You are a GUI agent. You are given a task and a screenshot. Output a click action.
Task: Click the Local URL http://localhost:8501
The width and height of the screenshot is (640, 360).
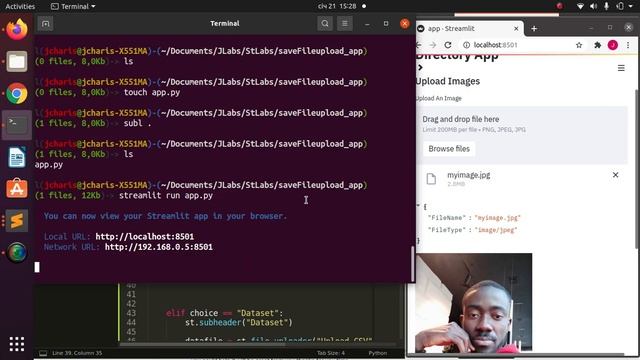tap(144, 237)
